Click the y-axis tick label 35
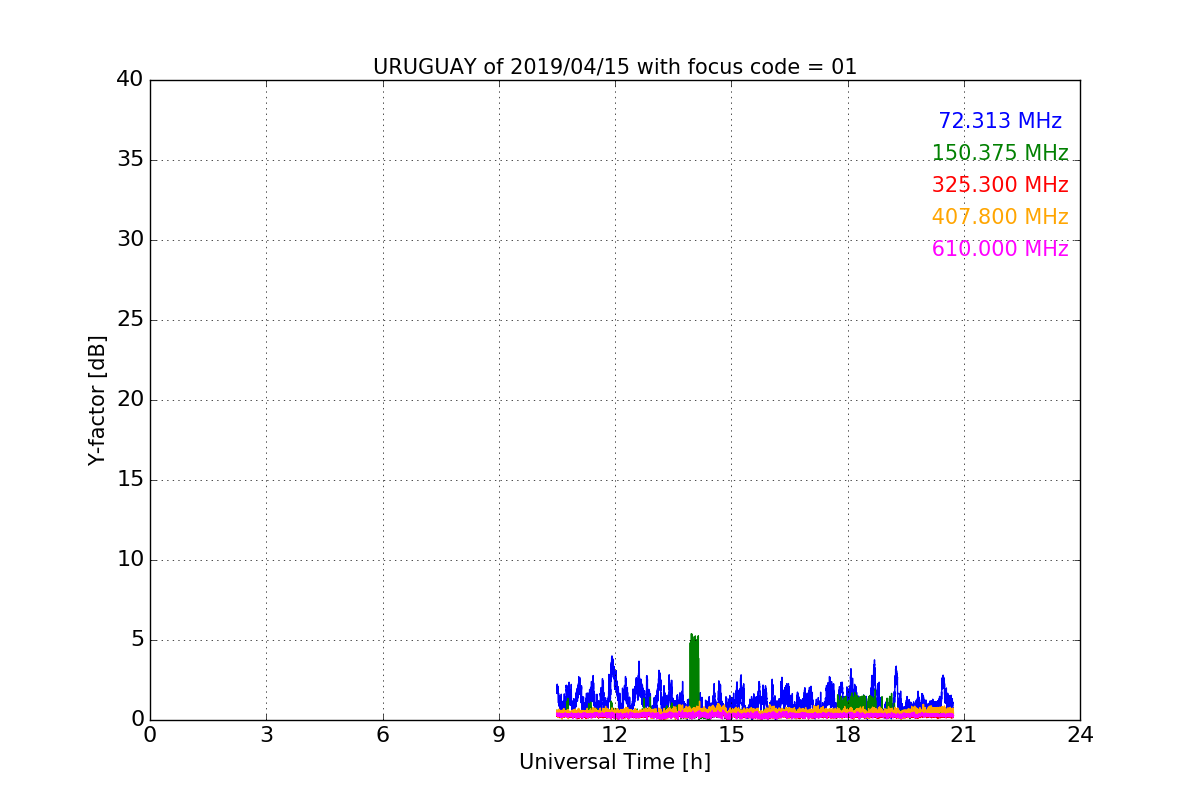Image resolution: width=1200 pixels, height=800 pixels. click(130, 160)
